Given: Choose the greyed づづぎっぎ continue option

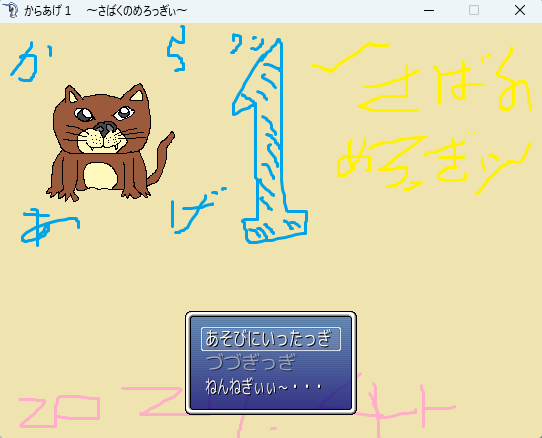Looking at the screenshot, I should point(250,363).
